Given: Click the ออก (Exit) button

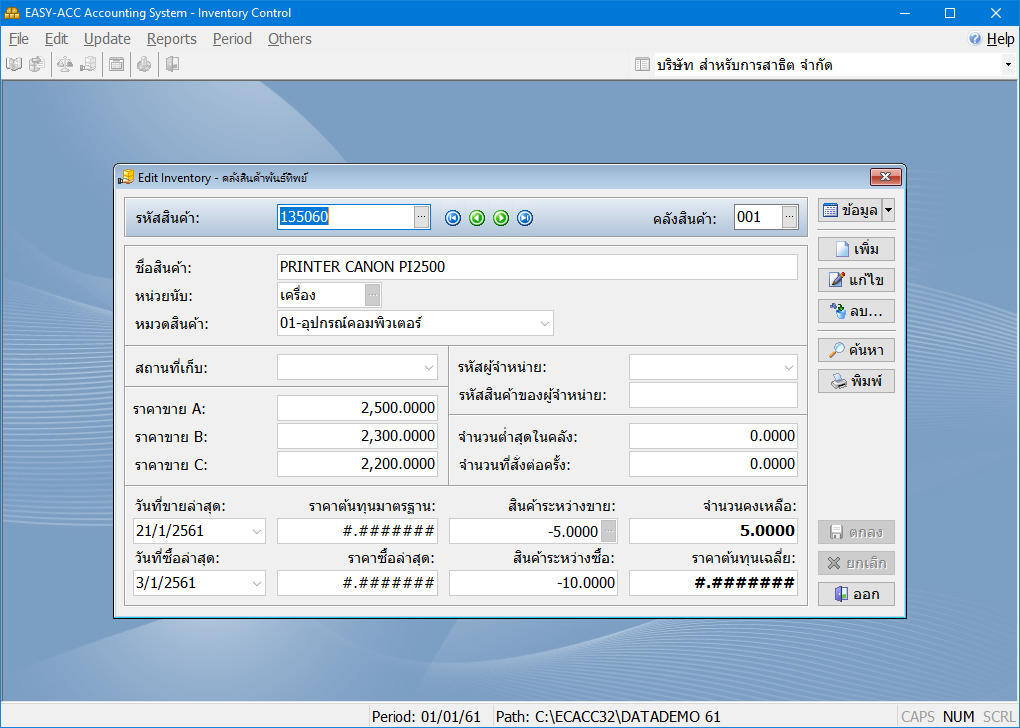Looking at the screenshot, I should pos(856,594).
